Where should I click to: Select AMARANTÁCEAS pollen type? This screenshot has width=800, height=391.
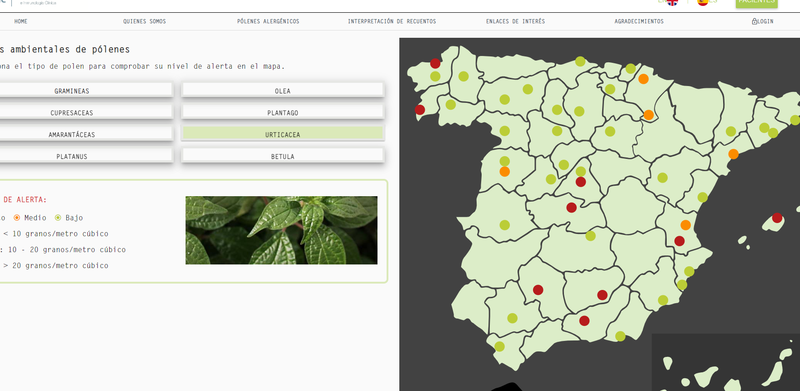click(x=72, y=135)
